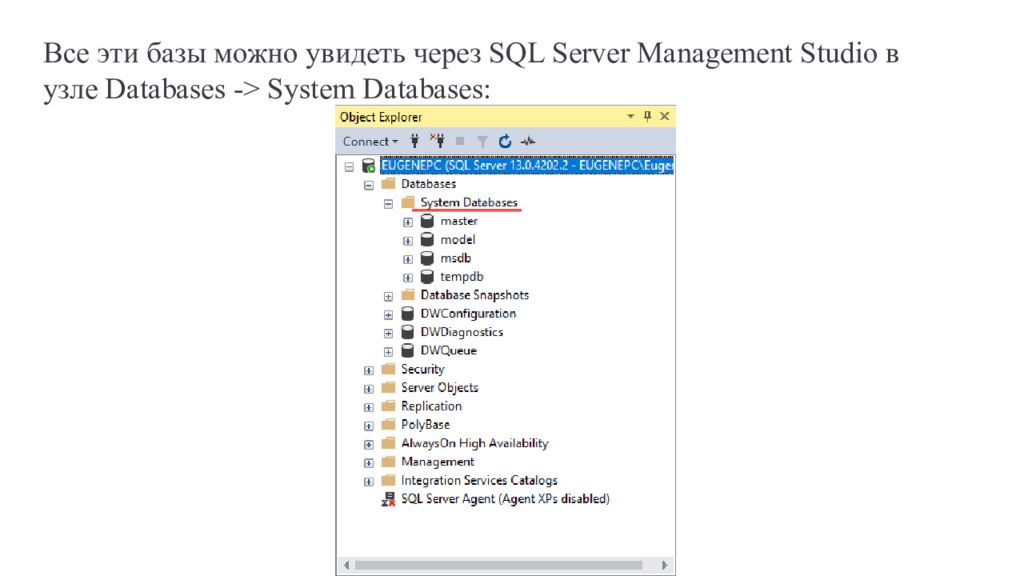Click the Security folder icon
Screen dimensions: 1024x576
pos(389,368)
